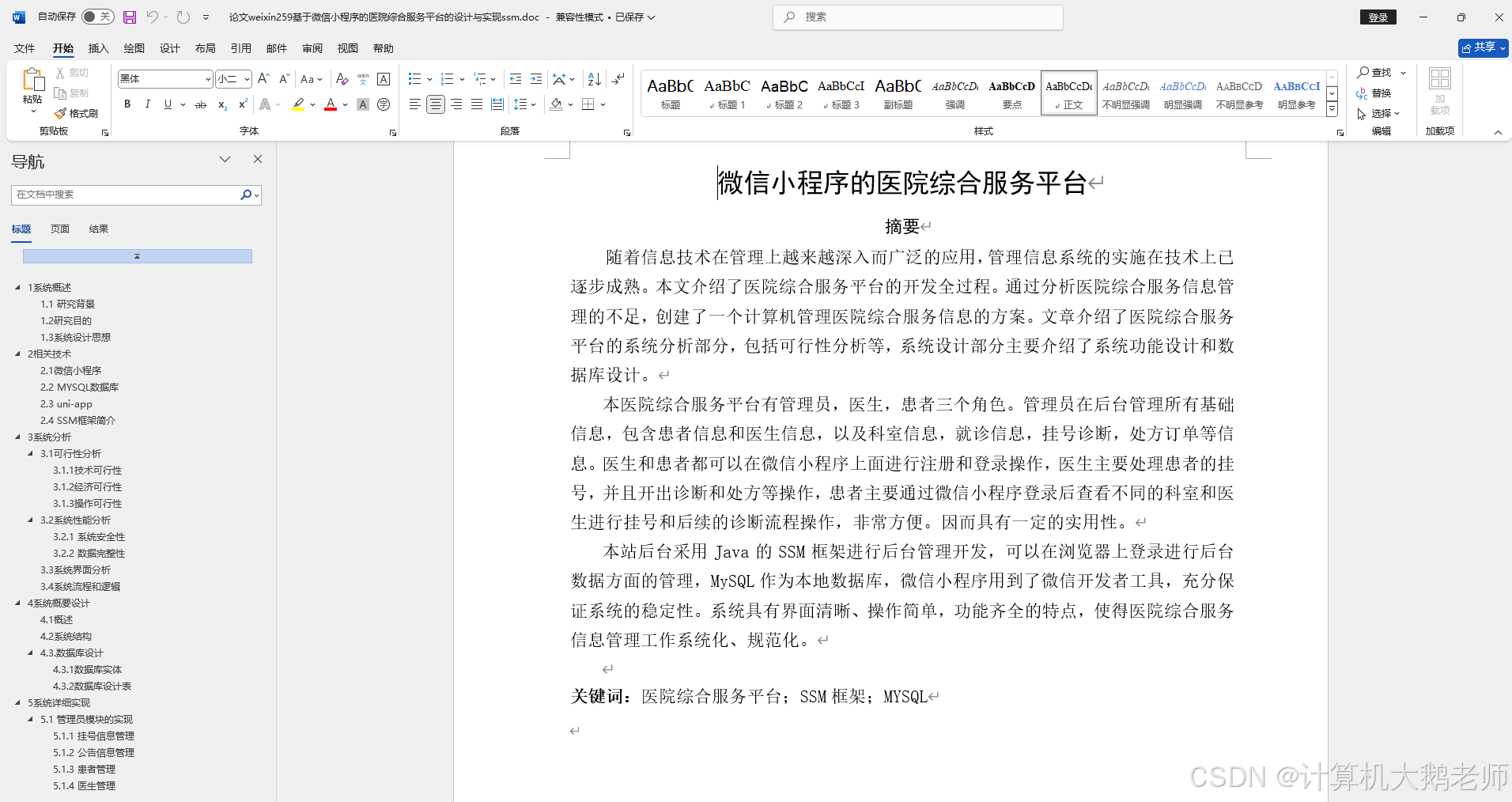Open the font name combo box (黑体)
1512x802 pixels.
pyautogui.click(x=165, y=79)
